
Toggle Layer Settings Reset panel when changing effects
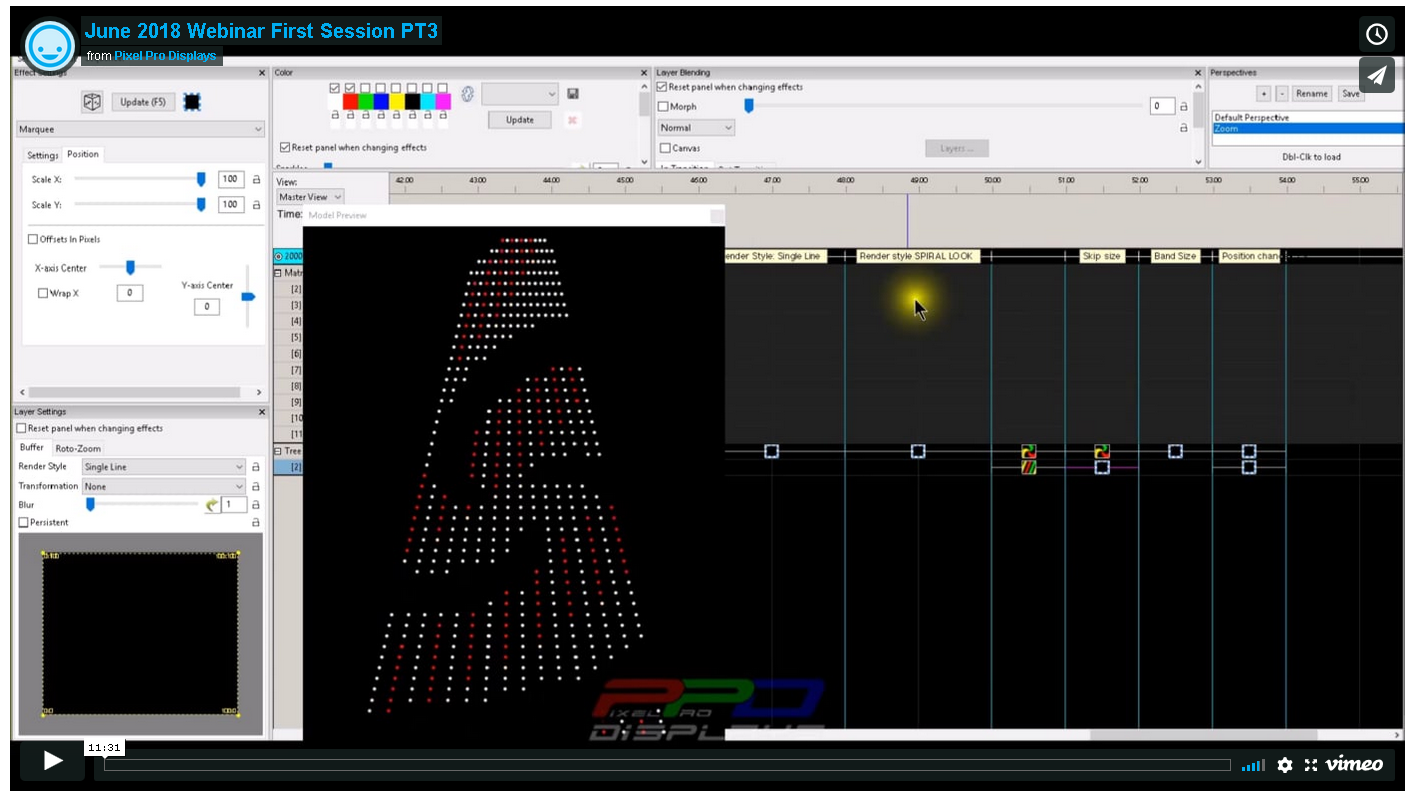[22, 428]
